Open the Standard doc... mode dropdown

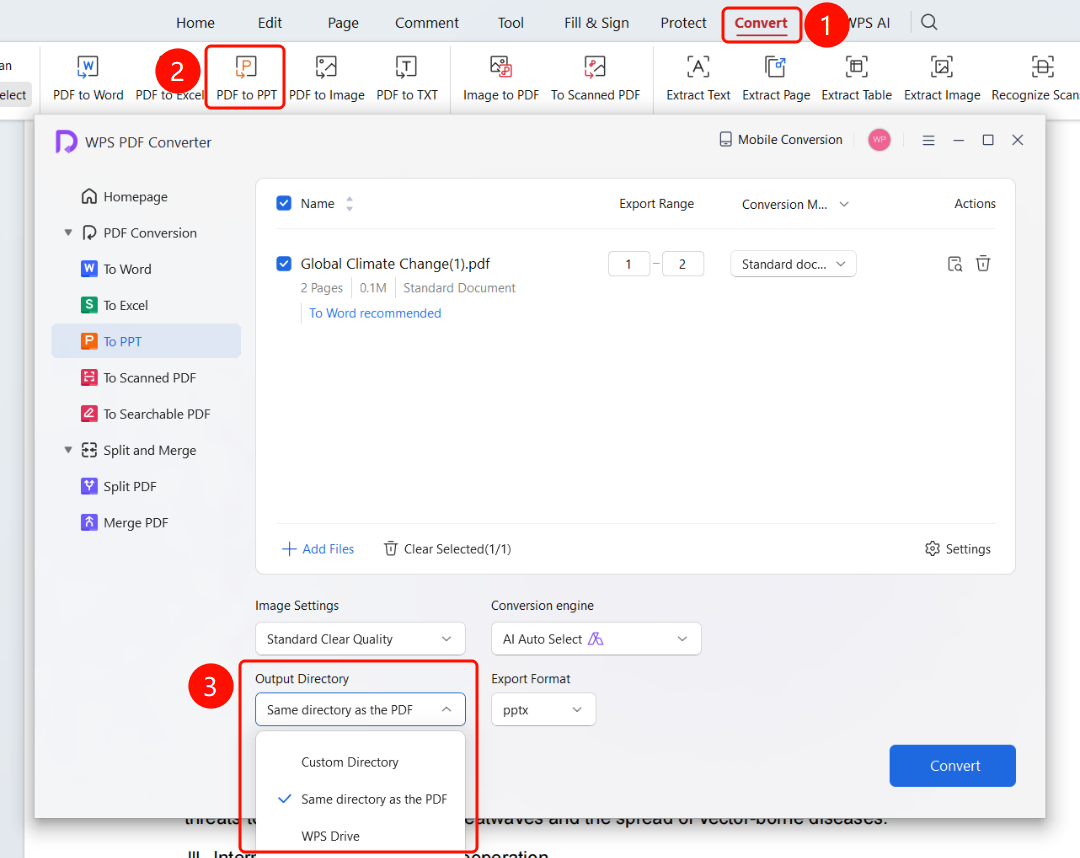[x=793, y=264]
